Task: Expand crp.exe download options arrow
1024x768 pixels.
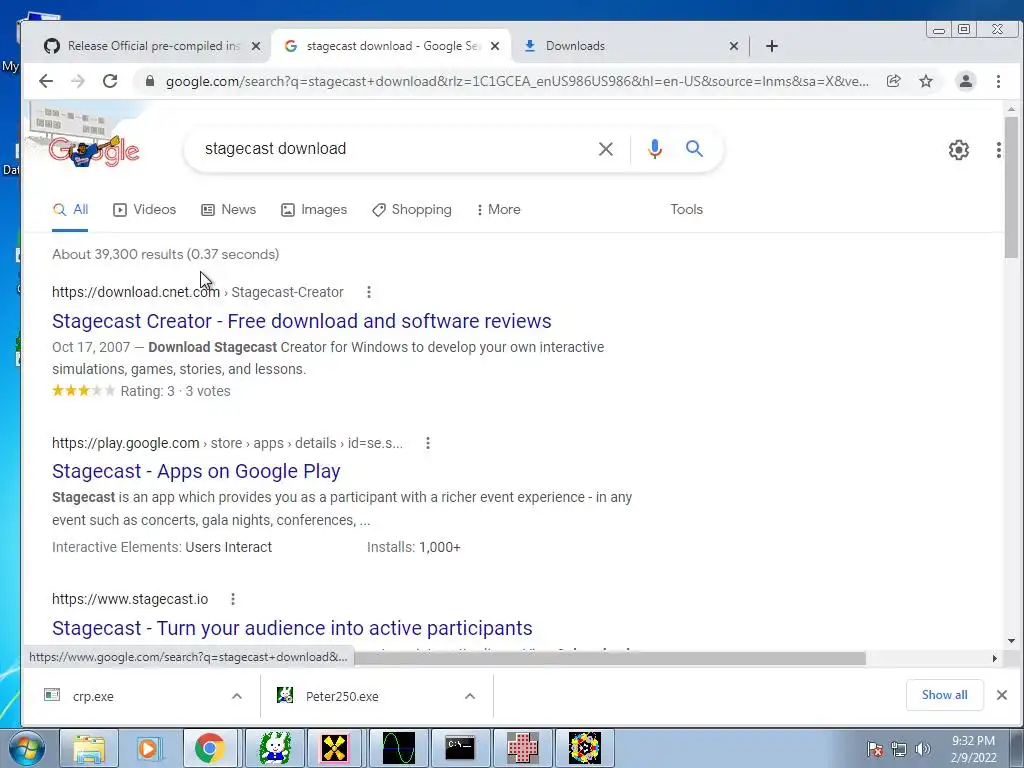Action: coord(237,696)
